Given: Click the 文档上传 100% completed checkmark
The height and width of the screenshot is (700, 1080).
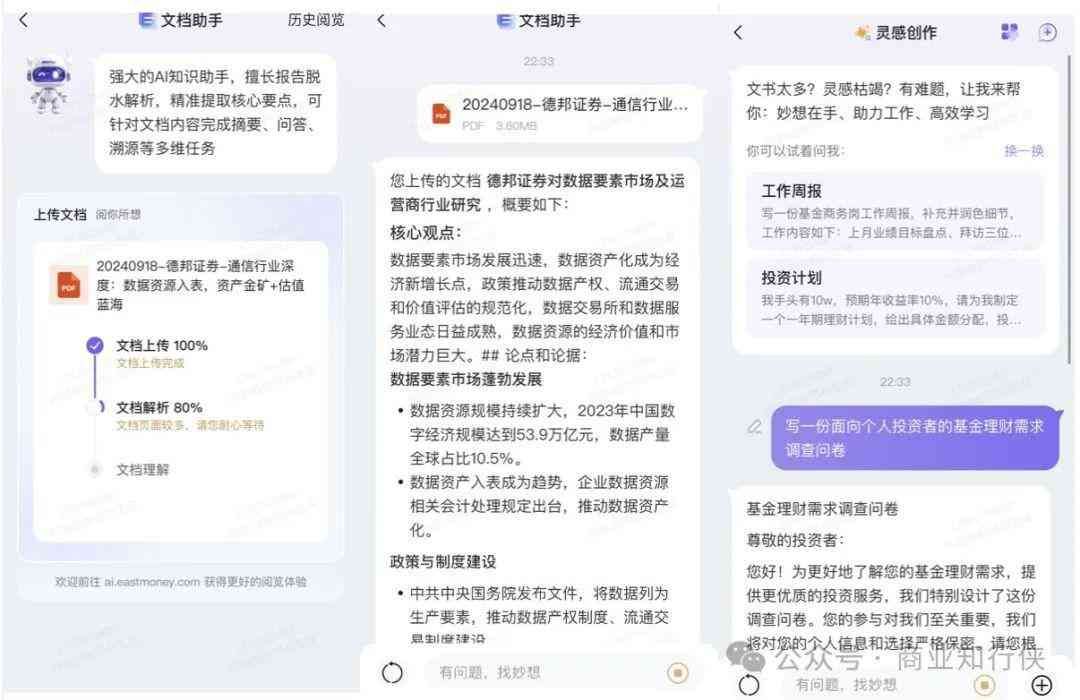Looking at the screenshot, I should (x=95, y=345).
